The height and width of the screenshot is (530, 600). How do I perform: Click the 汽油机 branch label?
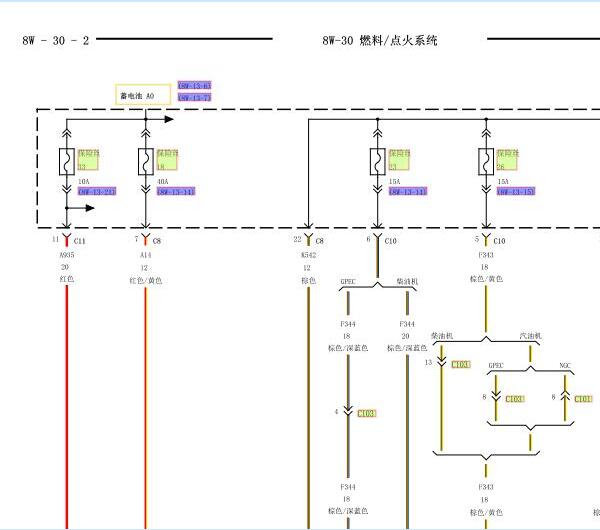click(x=530, y=336)
